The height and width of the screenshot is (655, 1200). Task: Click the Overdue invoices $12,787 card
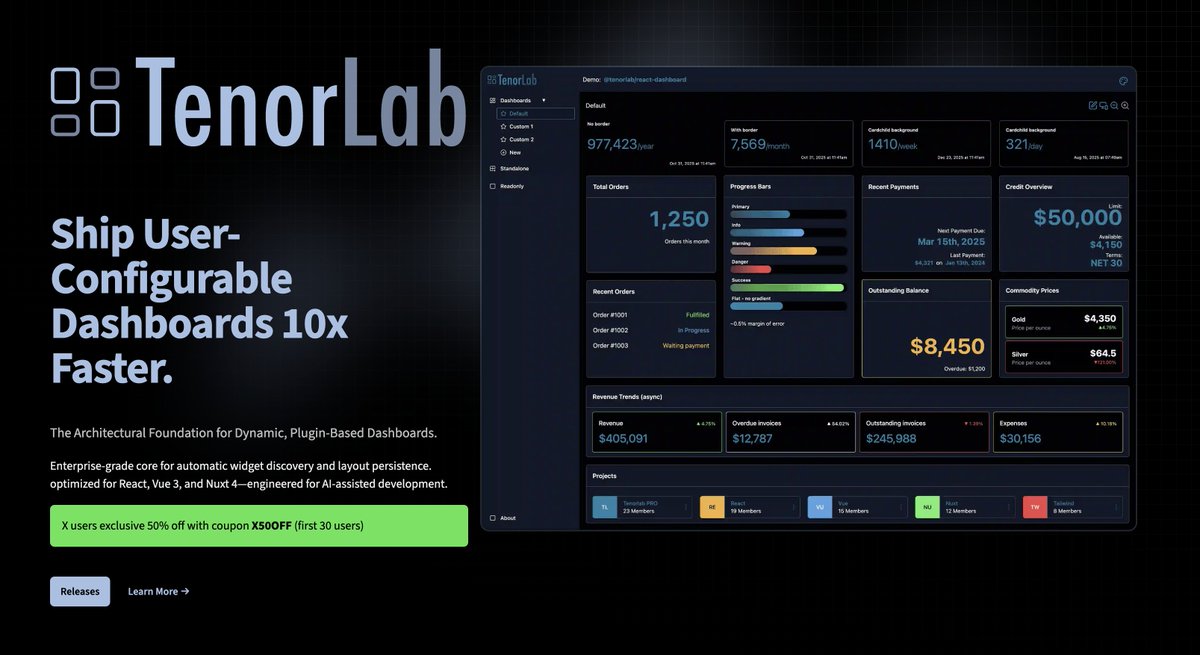(x=790, y=432)
